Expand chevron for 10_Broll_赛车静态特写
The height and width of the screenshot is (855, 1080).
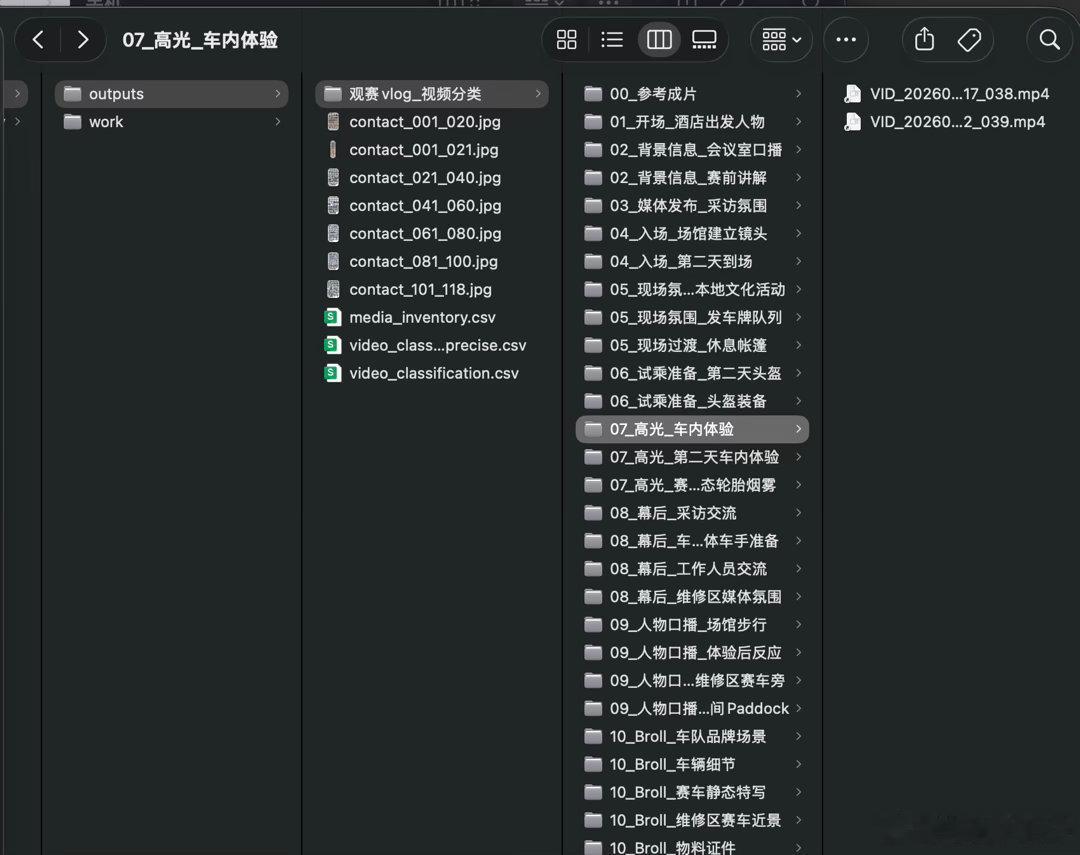pyautogui.click(x=798, y=792)
